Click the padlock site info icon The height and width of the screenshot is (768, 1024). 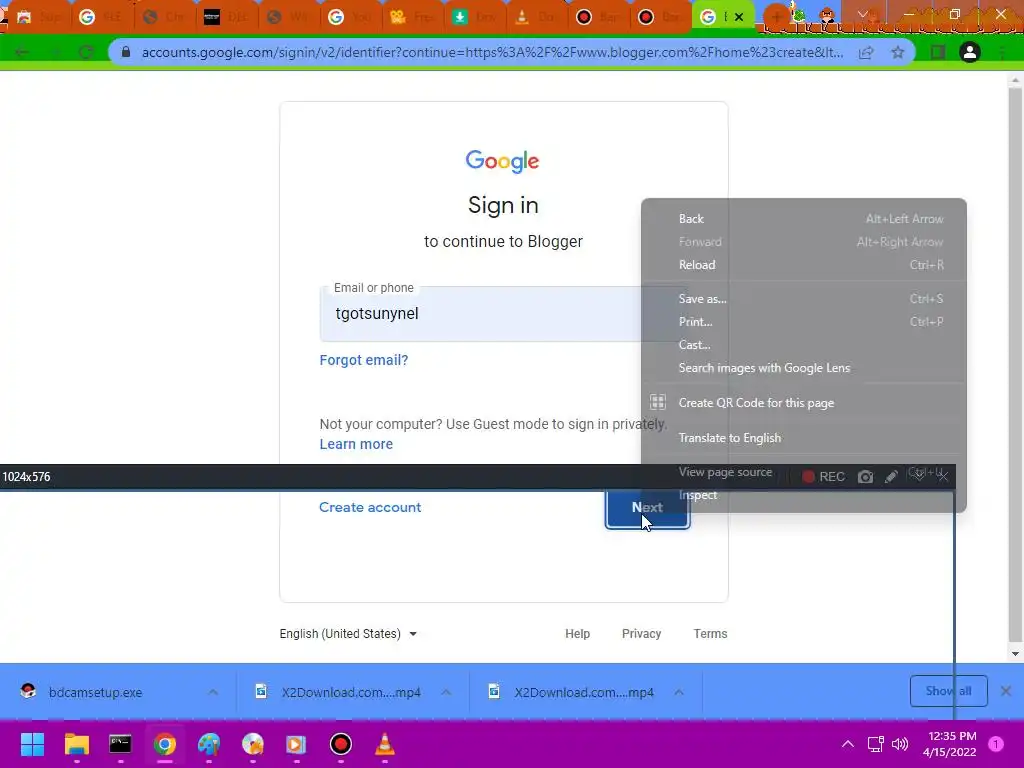(126, 52)
